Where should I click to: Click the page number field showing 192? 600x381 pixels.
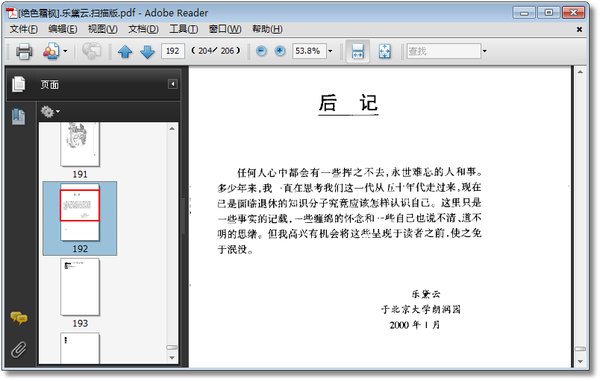click(173, 51)
